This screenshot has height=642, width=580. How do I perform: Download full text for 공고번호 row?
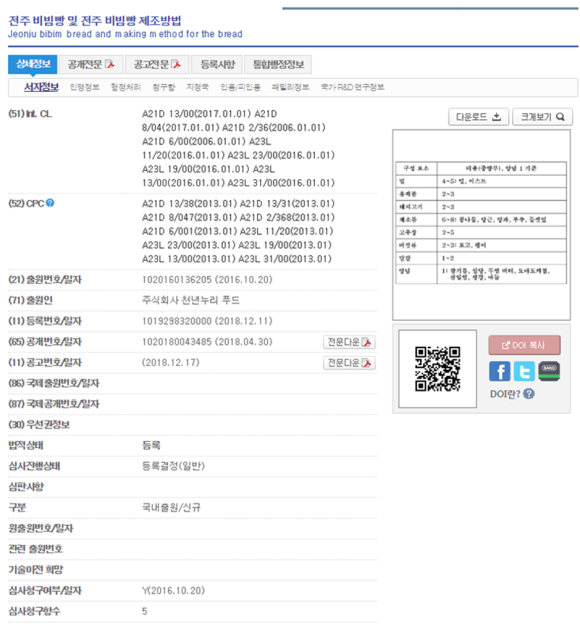[349, 363]
